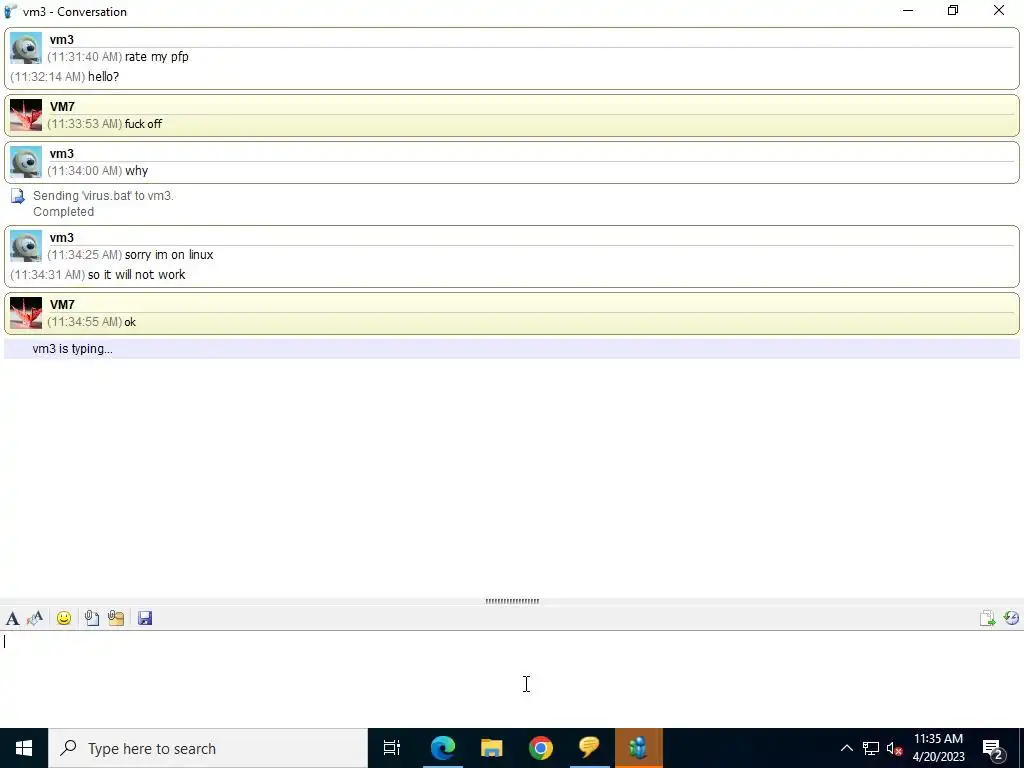
Task: Click the message text input field
Action: 512,678
